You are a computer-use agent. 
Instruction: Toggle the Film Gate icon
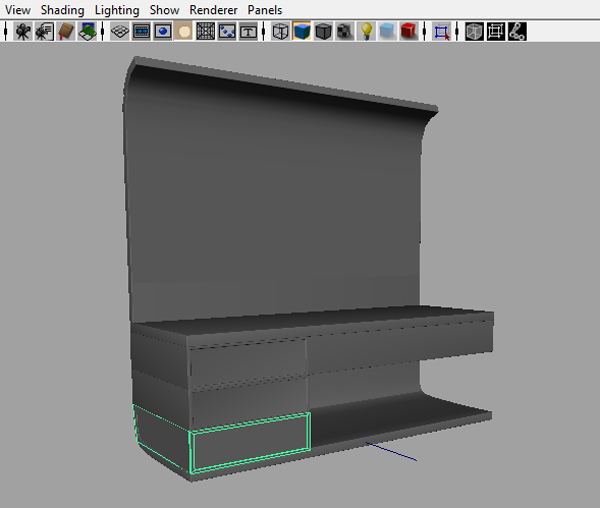pos(141,31)
